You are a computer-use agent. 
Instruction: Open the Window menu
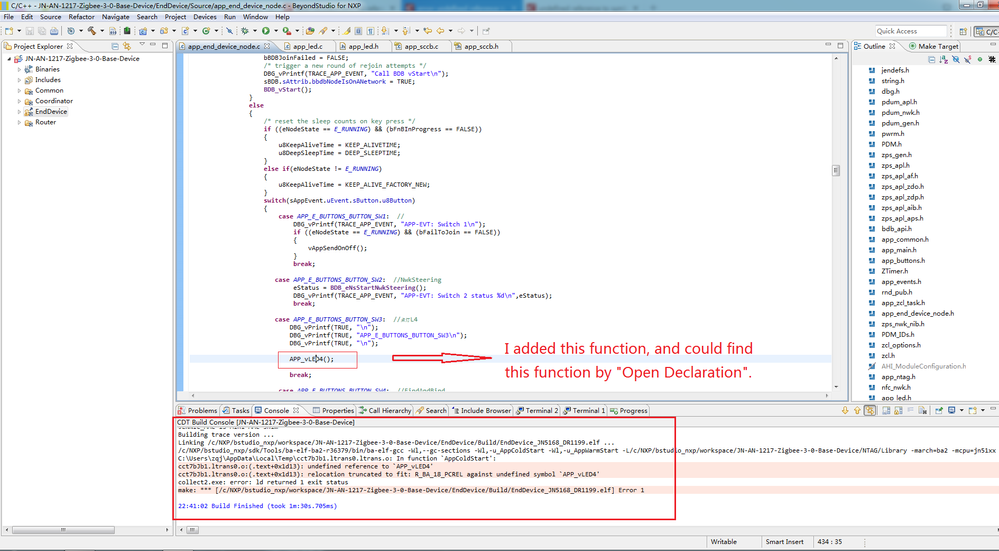tap(255, 17)
